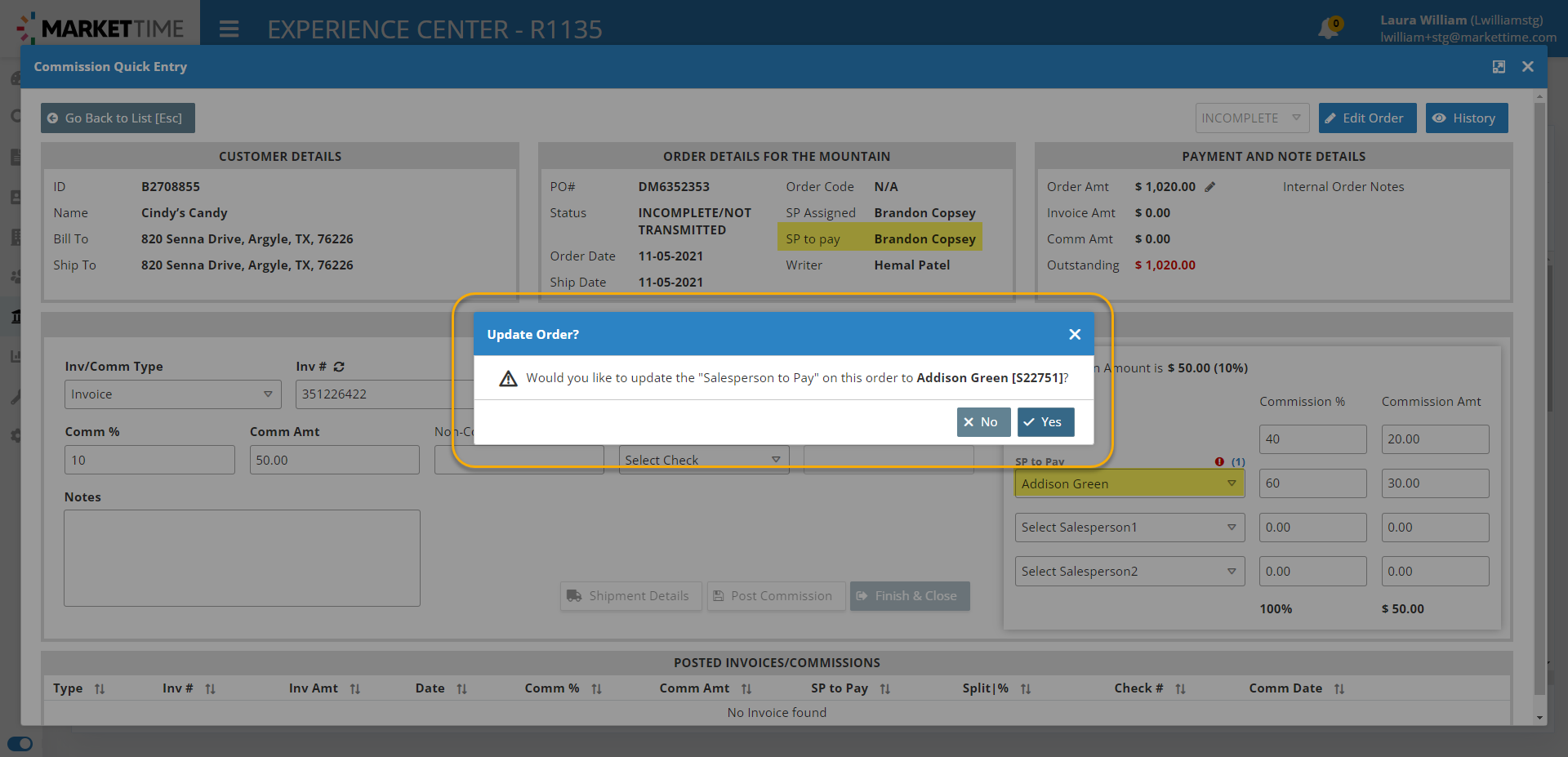Open the Addison Green SP to Pay dropdown
Image resolution: width=1568 pixels, height=757 pixels.
pos(1129,483)
